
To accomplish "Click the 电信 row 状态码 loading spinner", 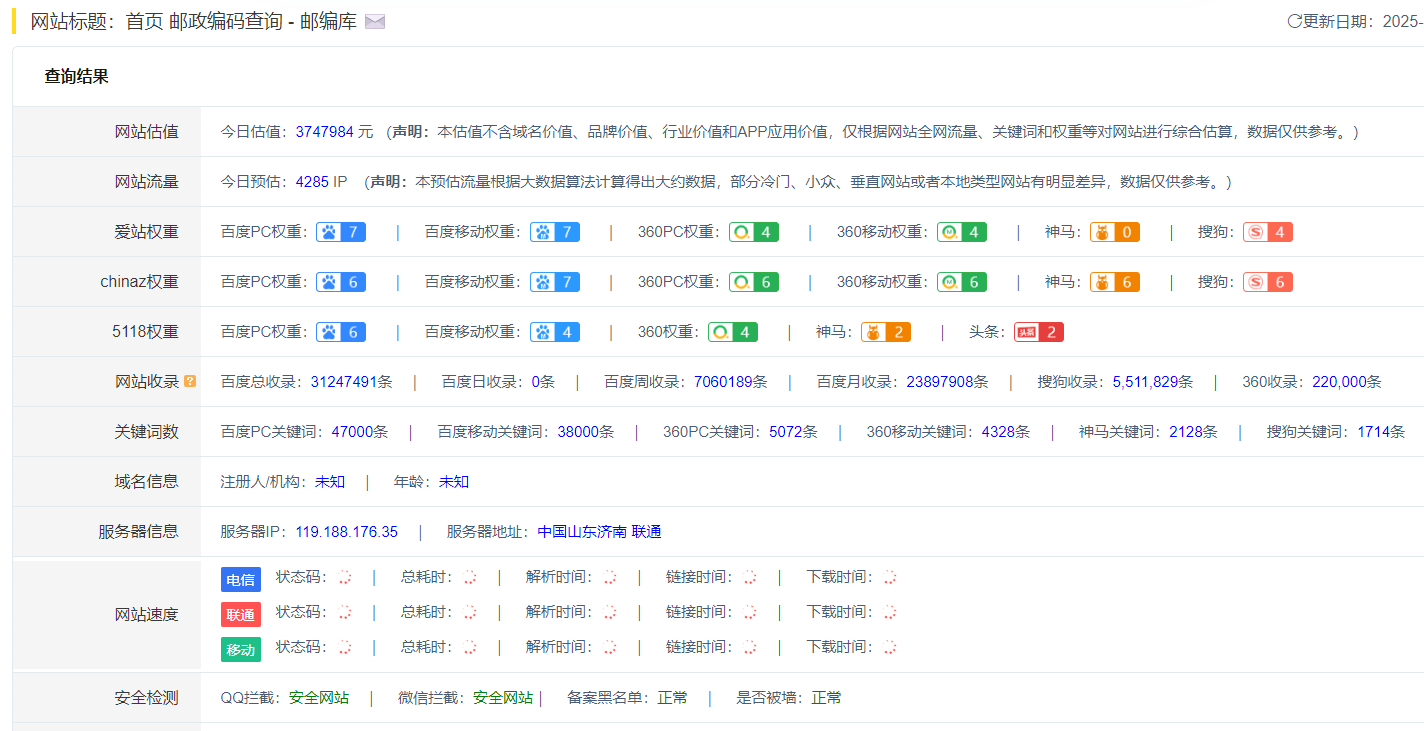I will (345, 577).
